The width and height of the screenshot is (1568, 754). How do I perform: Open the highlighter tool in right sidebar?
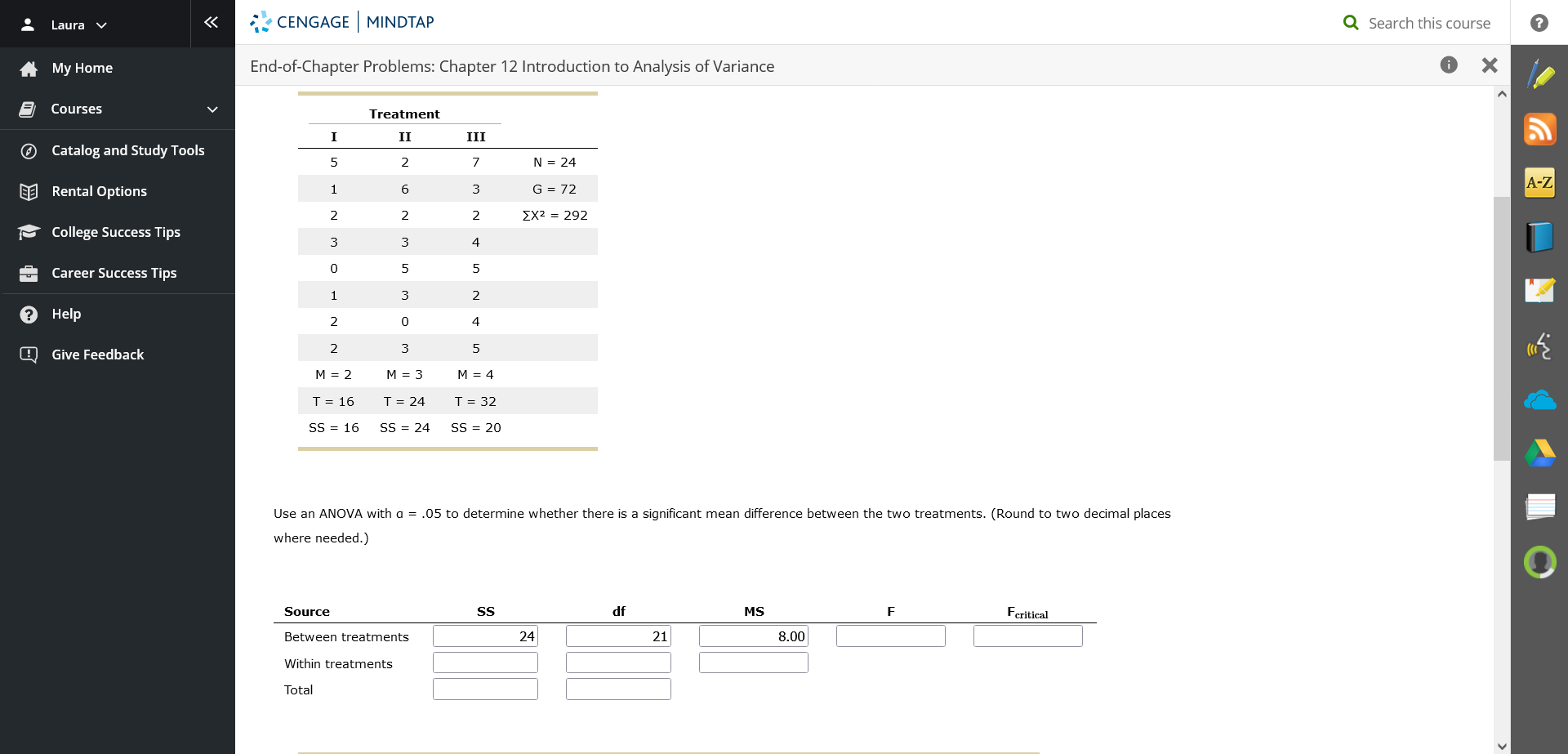click(x=1539, y=75)
